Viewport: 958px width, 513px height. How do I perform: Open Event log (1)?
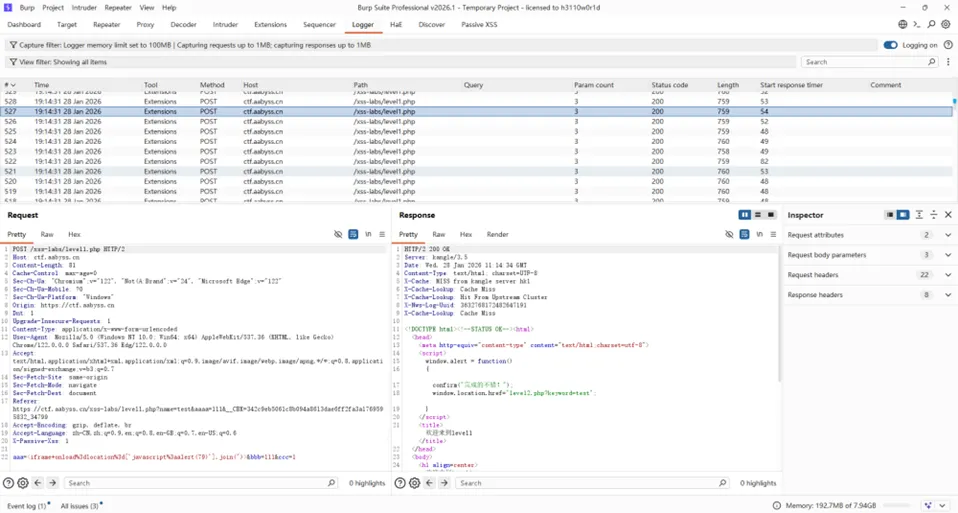pos(26,506)
